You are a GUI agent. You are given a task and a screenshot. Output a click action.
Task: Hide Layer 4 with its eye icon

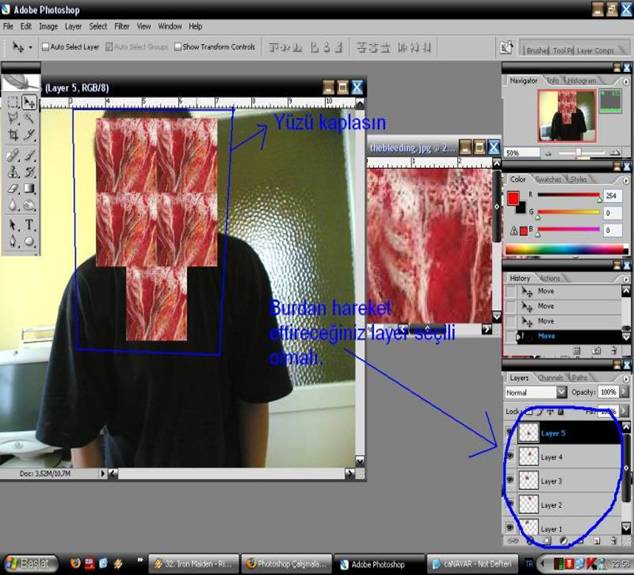(510, 456)
